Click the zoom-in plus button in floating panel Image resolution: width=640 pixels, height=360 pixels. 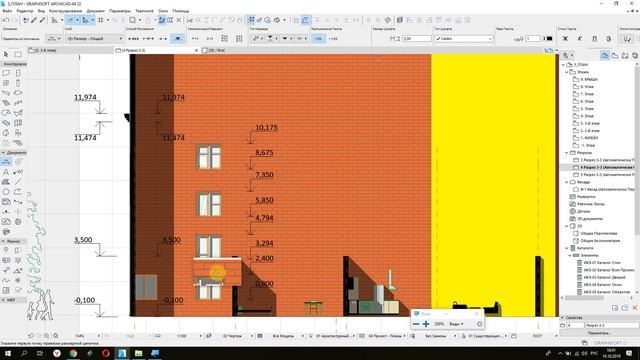(426, 324)
